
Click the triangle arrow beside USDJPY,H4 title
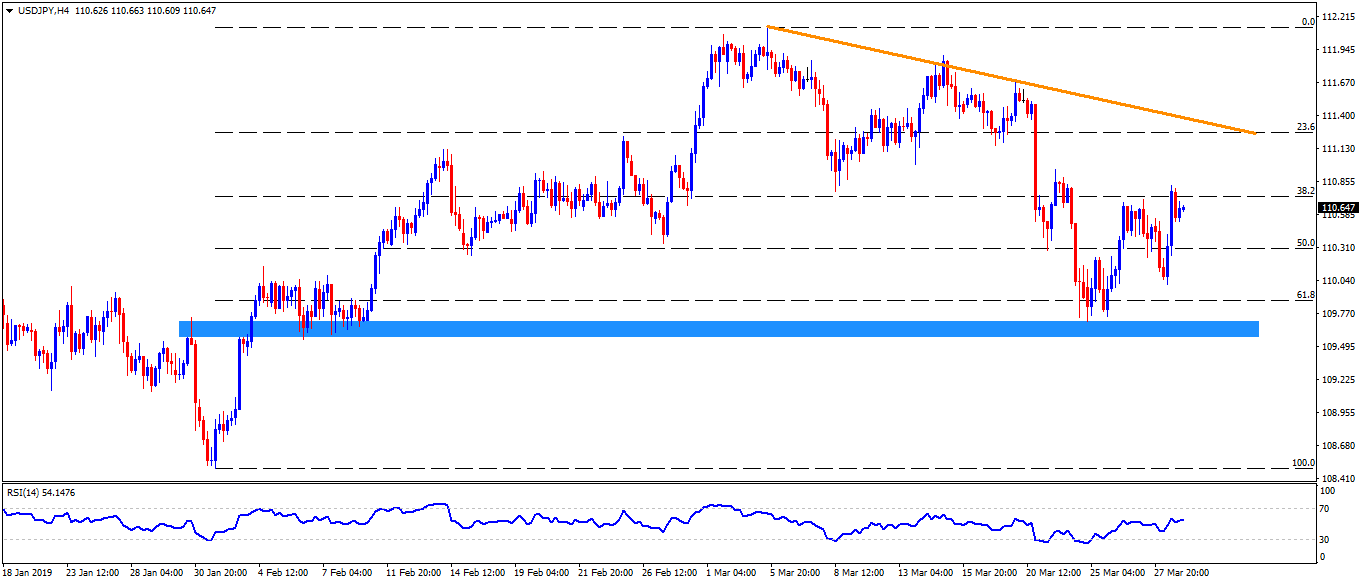(x=9, y=10)
